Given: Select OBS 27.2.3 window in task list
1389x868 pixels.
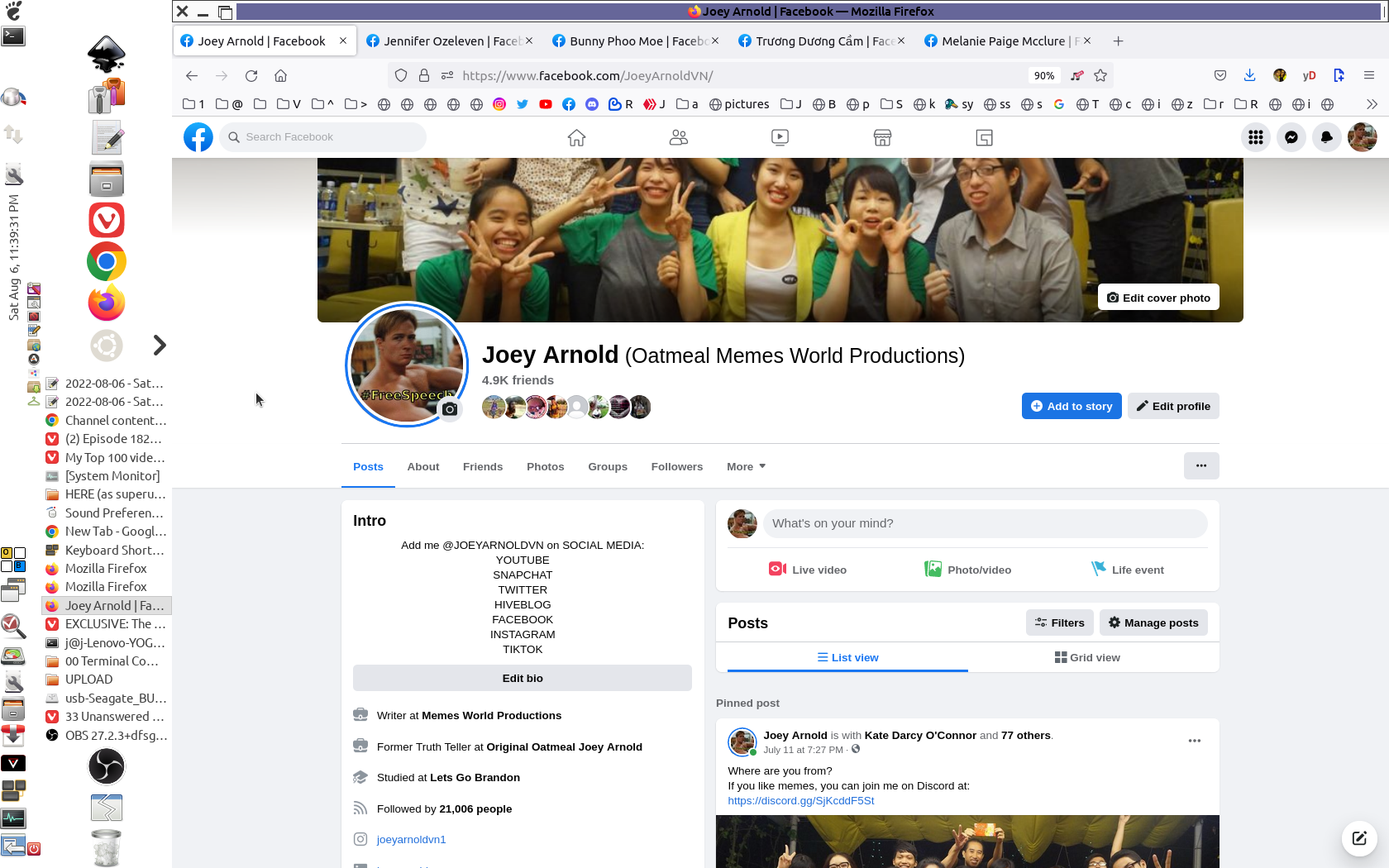Looking at the screenshot, I should tap(107, 735).
